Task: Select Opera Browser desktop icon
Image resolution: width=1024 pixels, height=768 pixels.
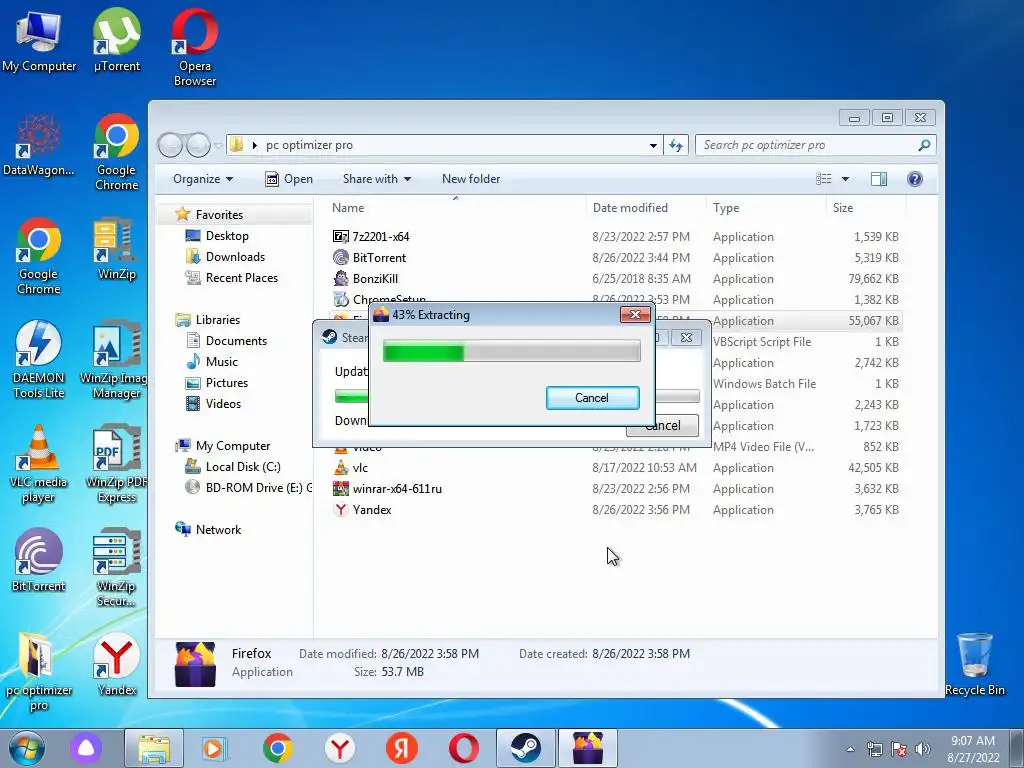Action: 195,47
